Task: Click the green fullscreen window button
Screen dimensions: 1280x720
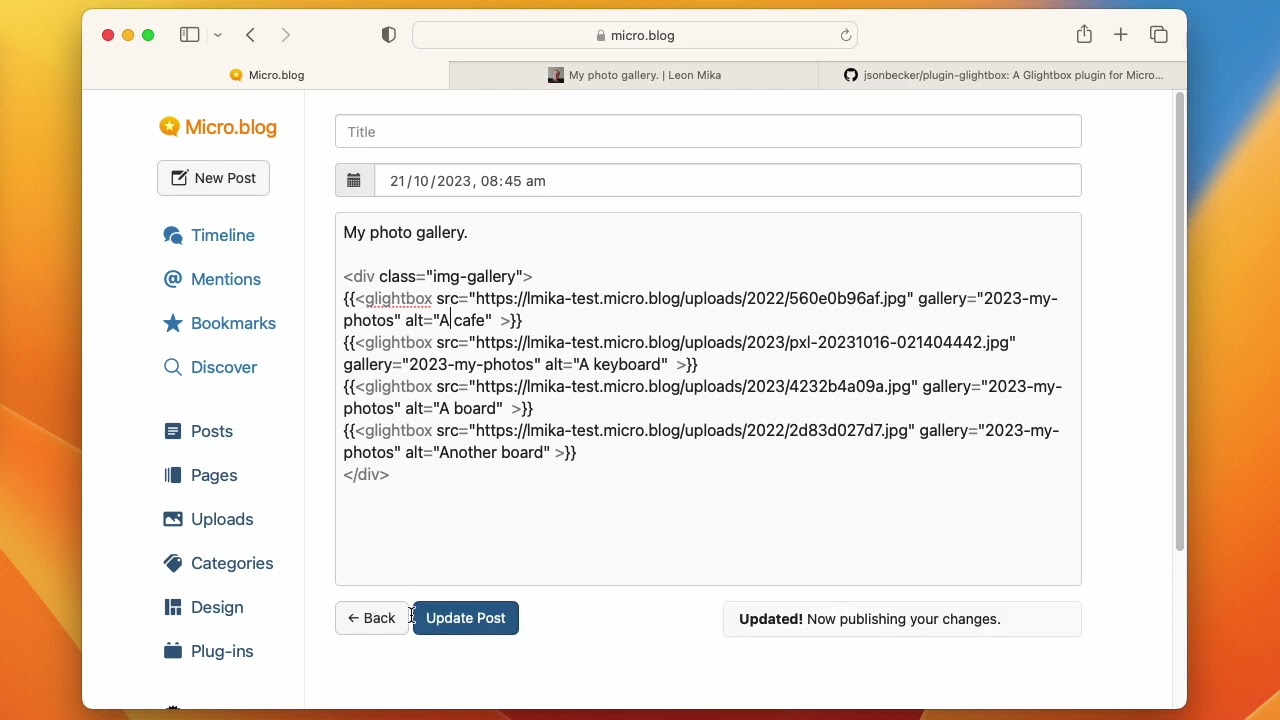Action: pyautogui.click(x=148, y=35)
